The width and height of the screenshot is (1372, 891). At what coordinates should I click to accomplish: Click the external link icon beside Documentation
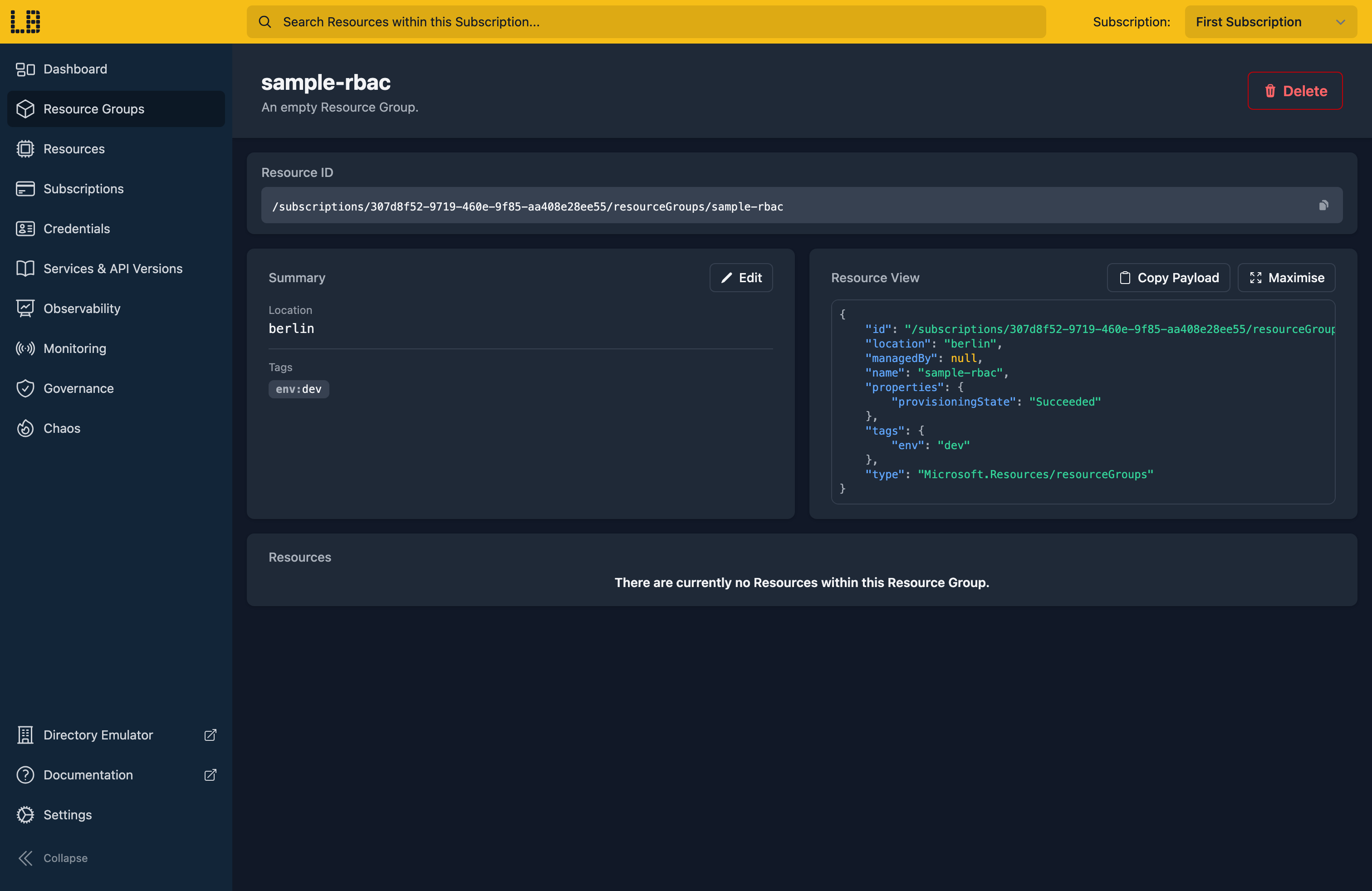[211, 775]
